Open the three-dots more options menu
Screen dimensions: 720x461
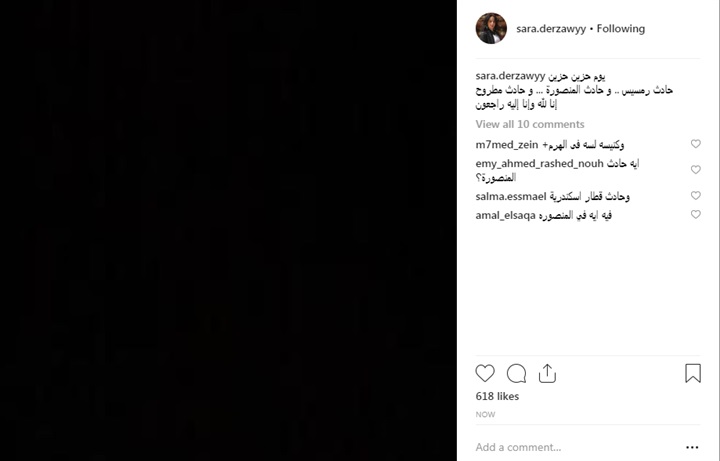[692, 447]
